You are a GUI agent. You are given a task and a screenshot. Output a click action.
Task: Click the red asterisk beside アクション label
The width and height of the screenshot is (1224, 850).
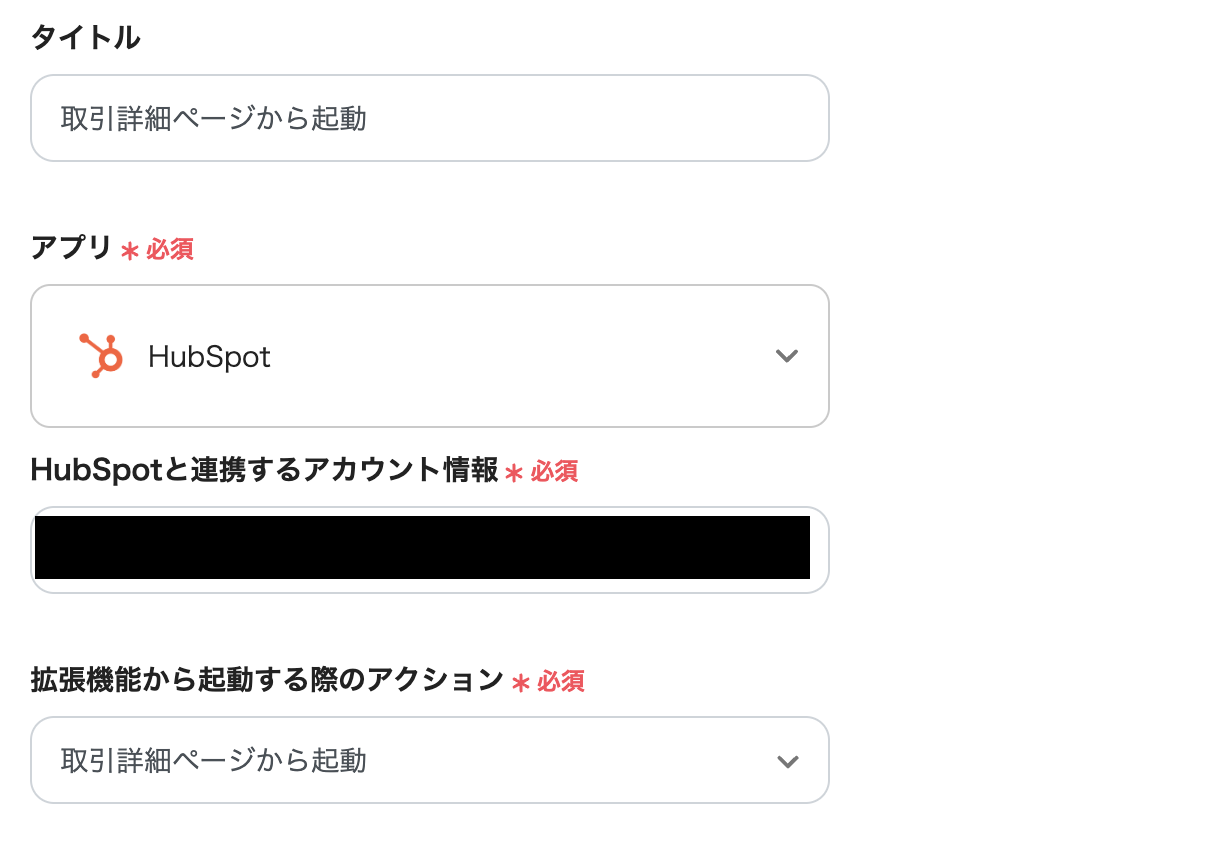point(520,683)
